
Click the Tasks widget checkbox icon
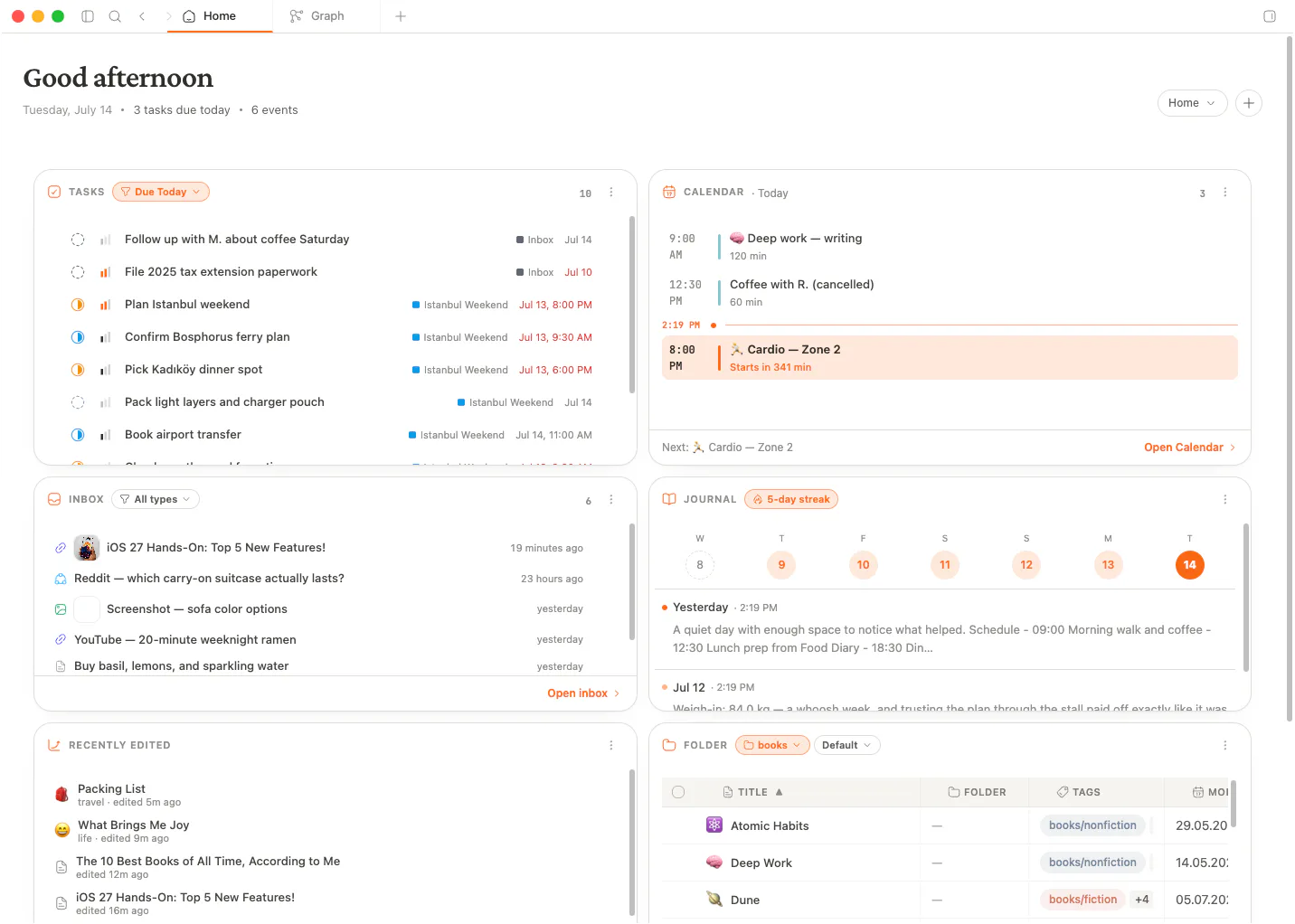click(x=54, y=192)
